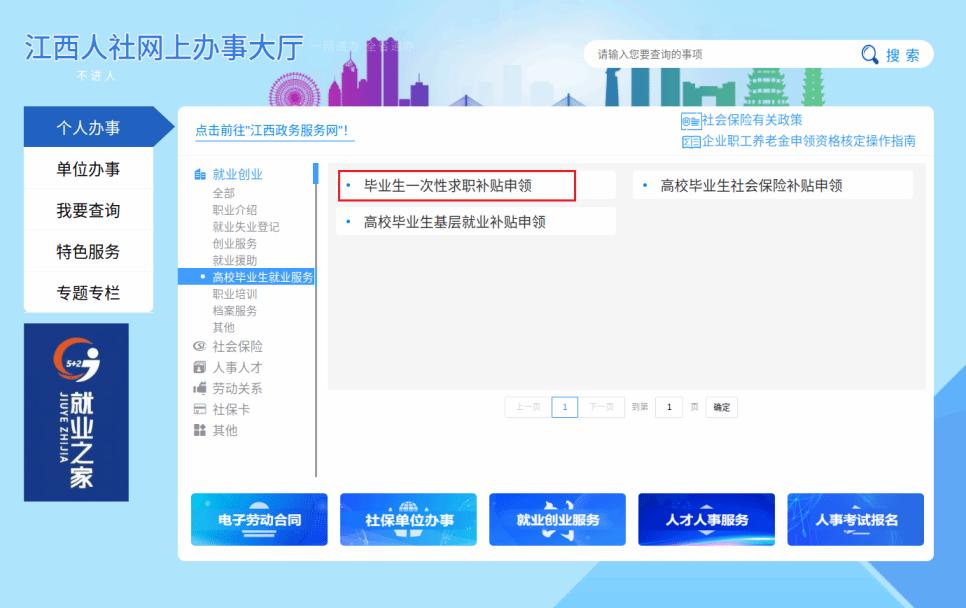Viewport: 966px width, 608px height.
Task: Click the 社保卡 card icon
Action: 200,409
